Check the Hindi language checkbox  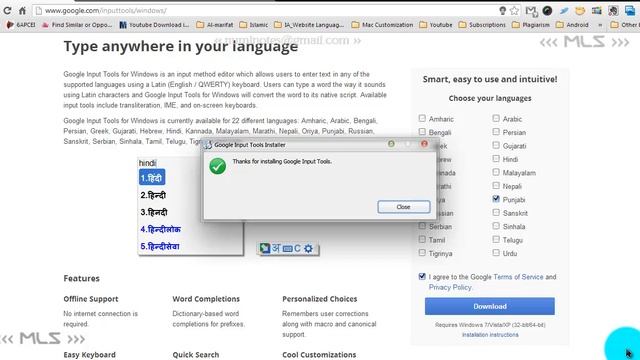point(496,159)
